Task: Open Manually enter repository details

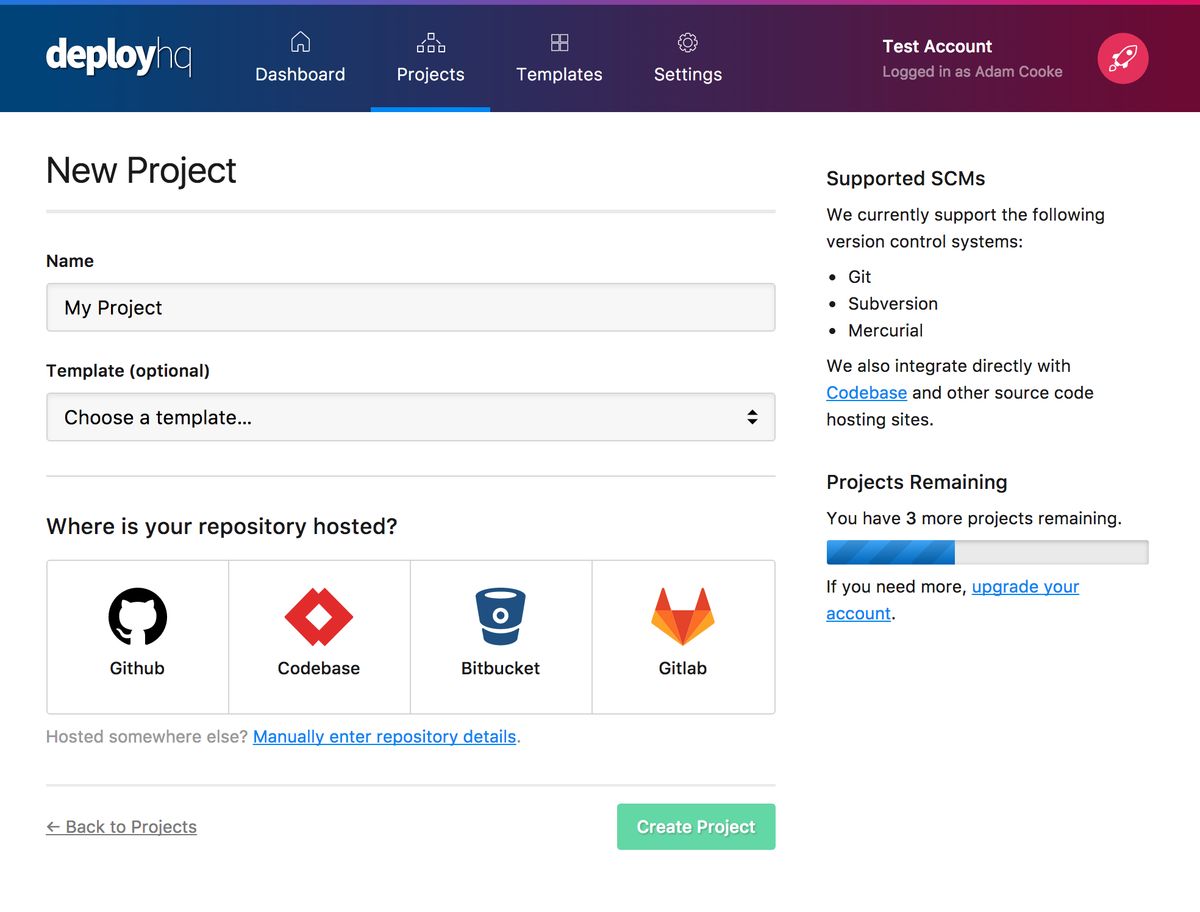Action: 384,737
